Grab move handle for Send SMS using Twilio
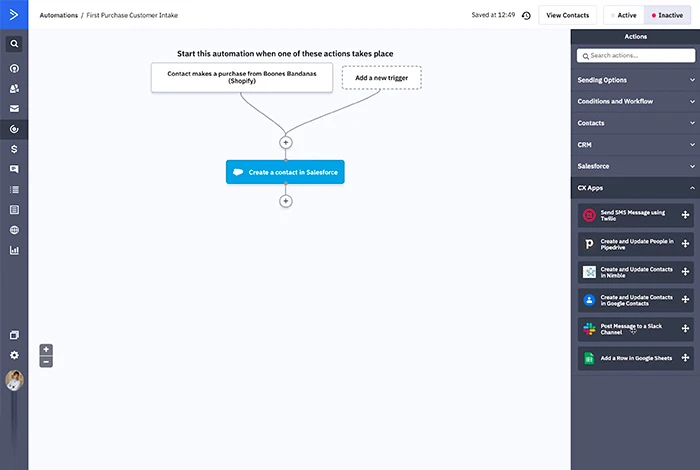Screen dimensions: 700x470 (685, 215)
